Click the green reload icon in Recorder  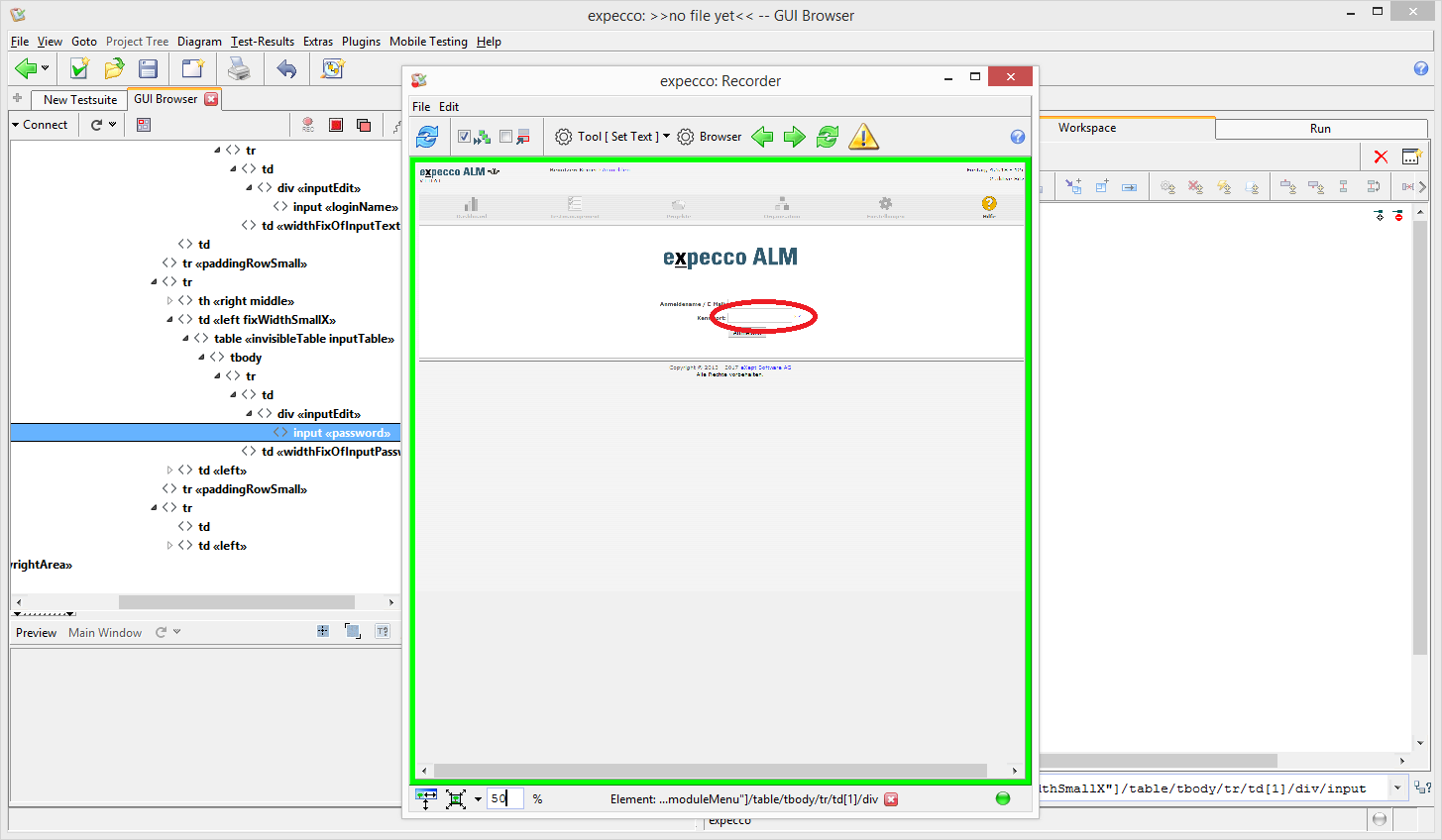pos(828,137)
